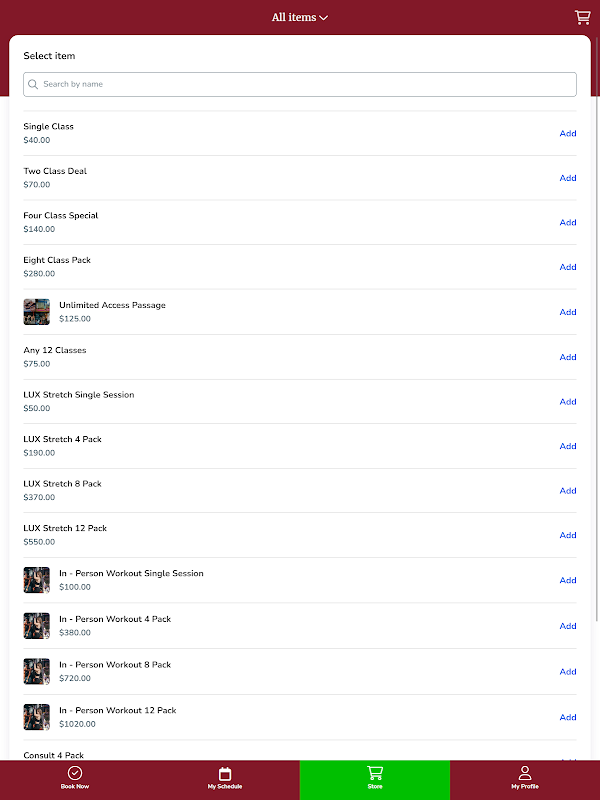Add Unlimited Access Passage
This screenshot has width=600, height=800.
tap(568, 312)
